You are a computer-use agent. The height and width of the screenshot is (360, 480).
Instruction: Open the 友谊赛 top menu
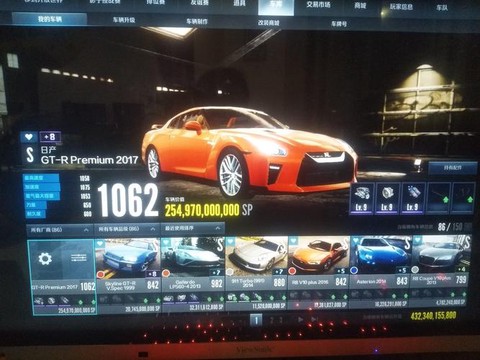[199, 3]
